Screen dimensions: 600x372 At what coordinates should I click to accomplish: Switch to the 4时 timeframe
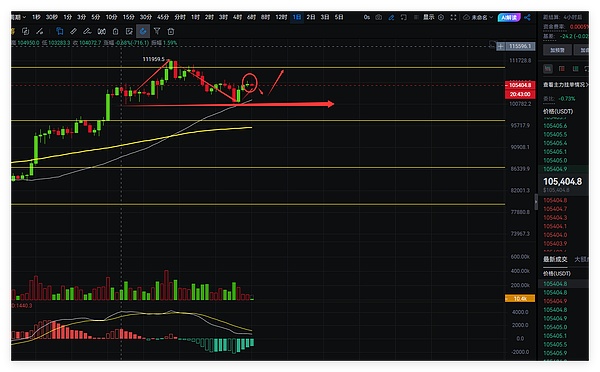(237, 17)
